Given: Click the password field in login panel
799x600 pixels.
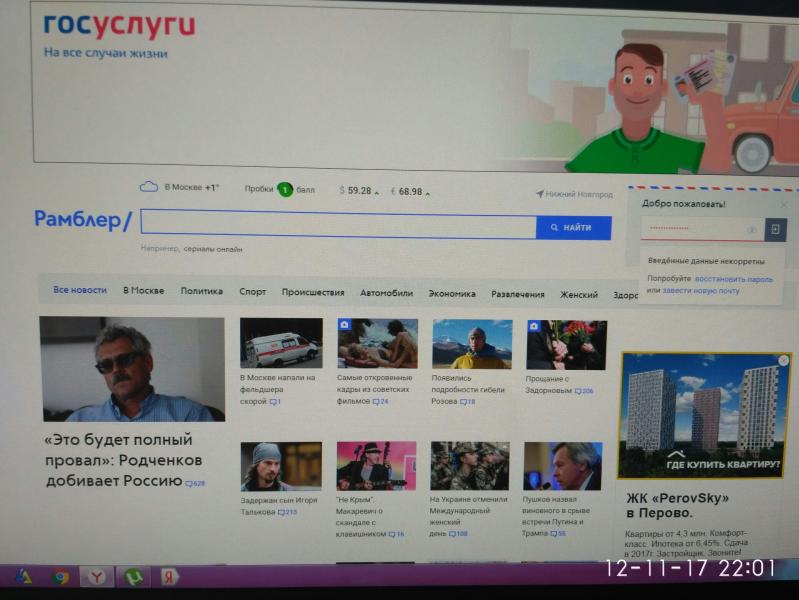Looking at the screenshot, I should point(702,229).
